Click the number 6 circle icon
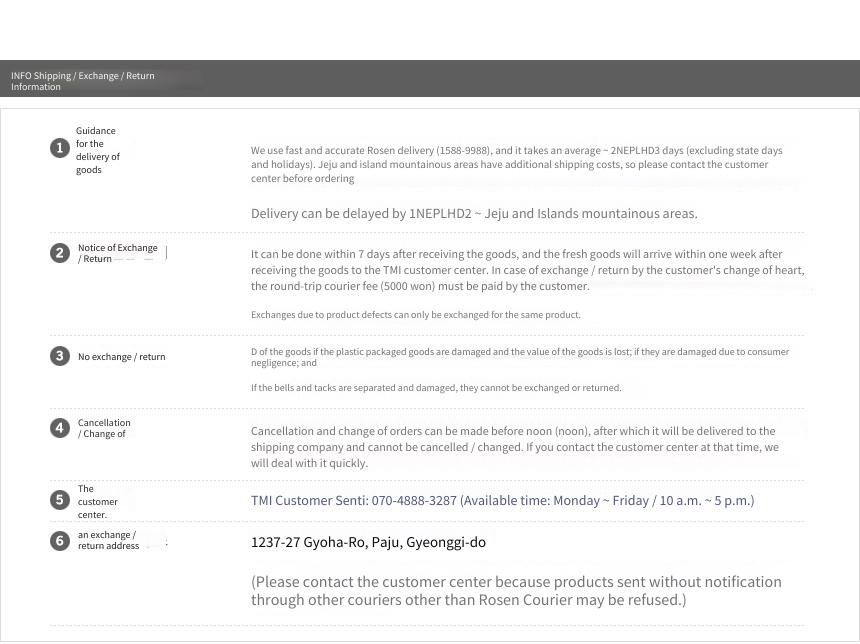The height and width of the screenshot is (644, 860). [x=60, y=541]
